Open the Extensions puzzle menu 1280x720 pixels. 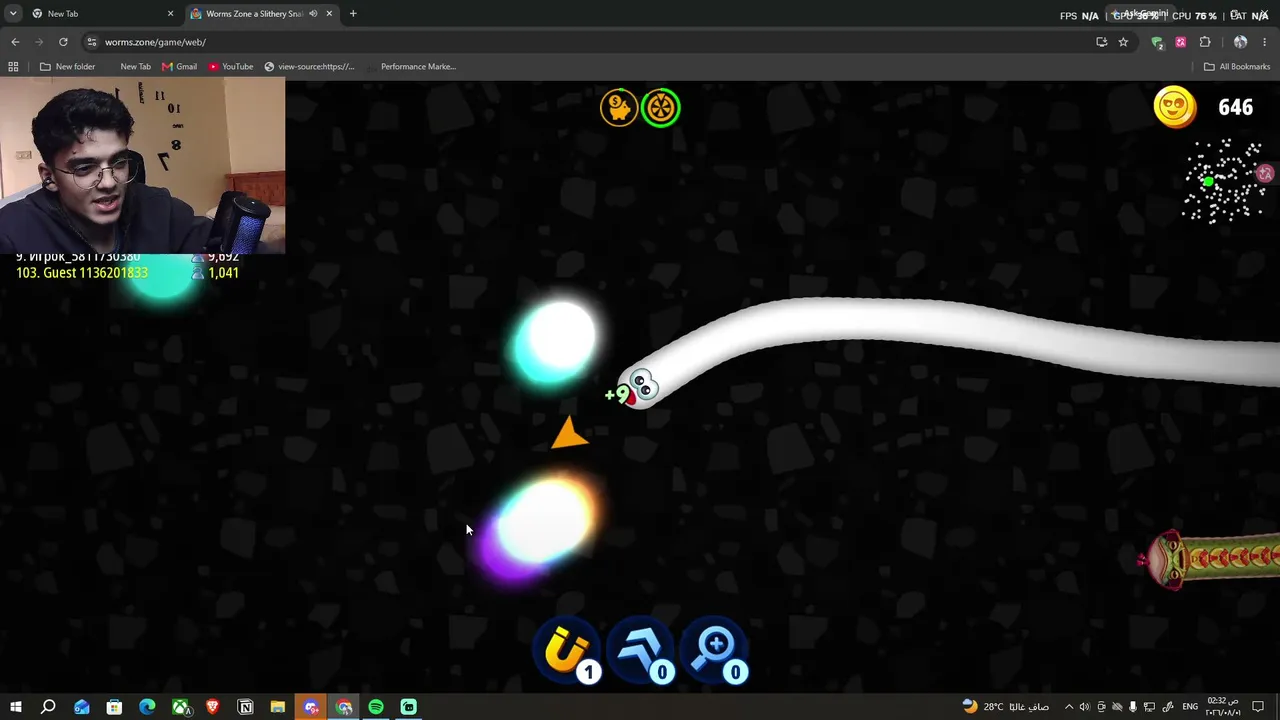click(x=1205, y=42)
